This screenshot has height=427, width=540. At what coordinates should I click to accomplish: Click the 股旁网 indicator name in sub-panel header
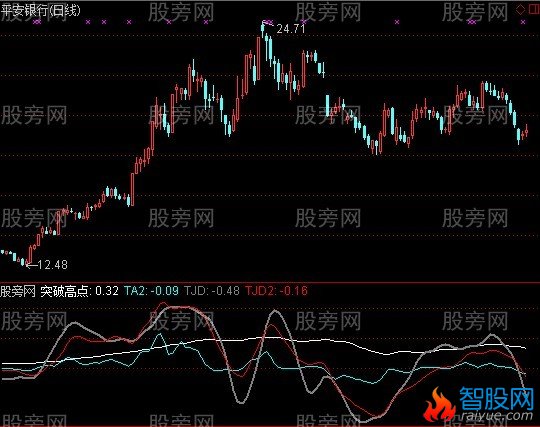[x=18, y=291]
